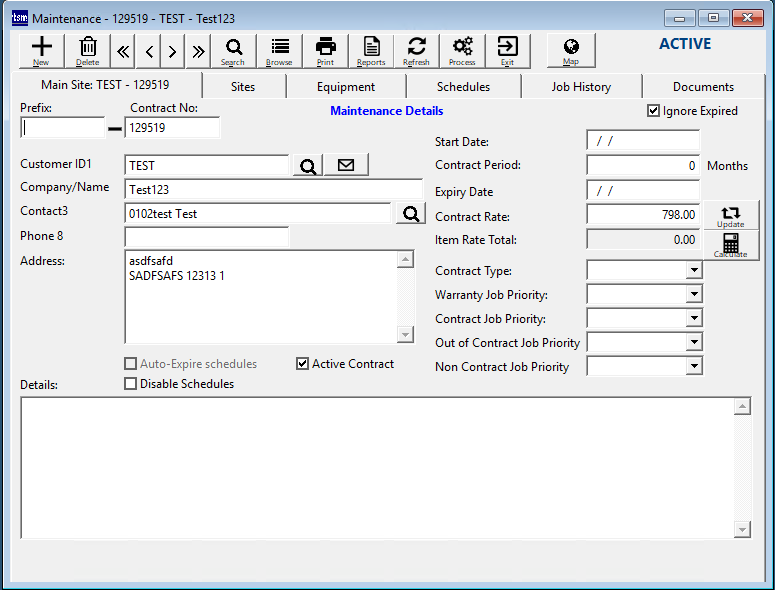
Task: Click the Address box scrollbar down arrow
Action: pyautogui.click(x=405, y=335)
